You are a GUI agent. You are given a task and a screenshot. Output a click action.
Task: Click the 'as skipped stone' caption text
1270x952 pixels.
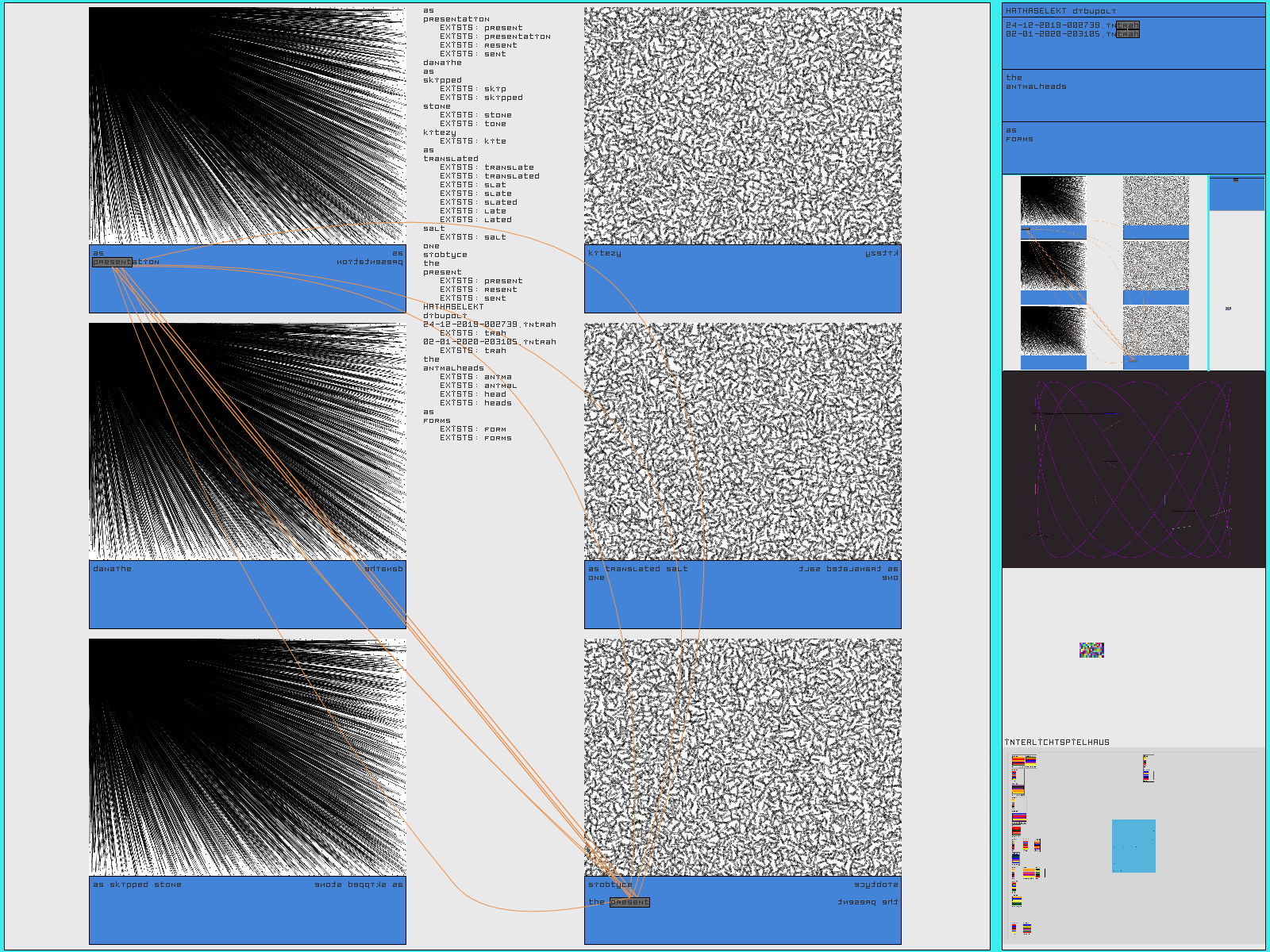(137, 885)
